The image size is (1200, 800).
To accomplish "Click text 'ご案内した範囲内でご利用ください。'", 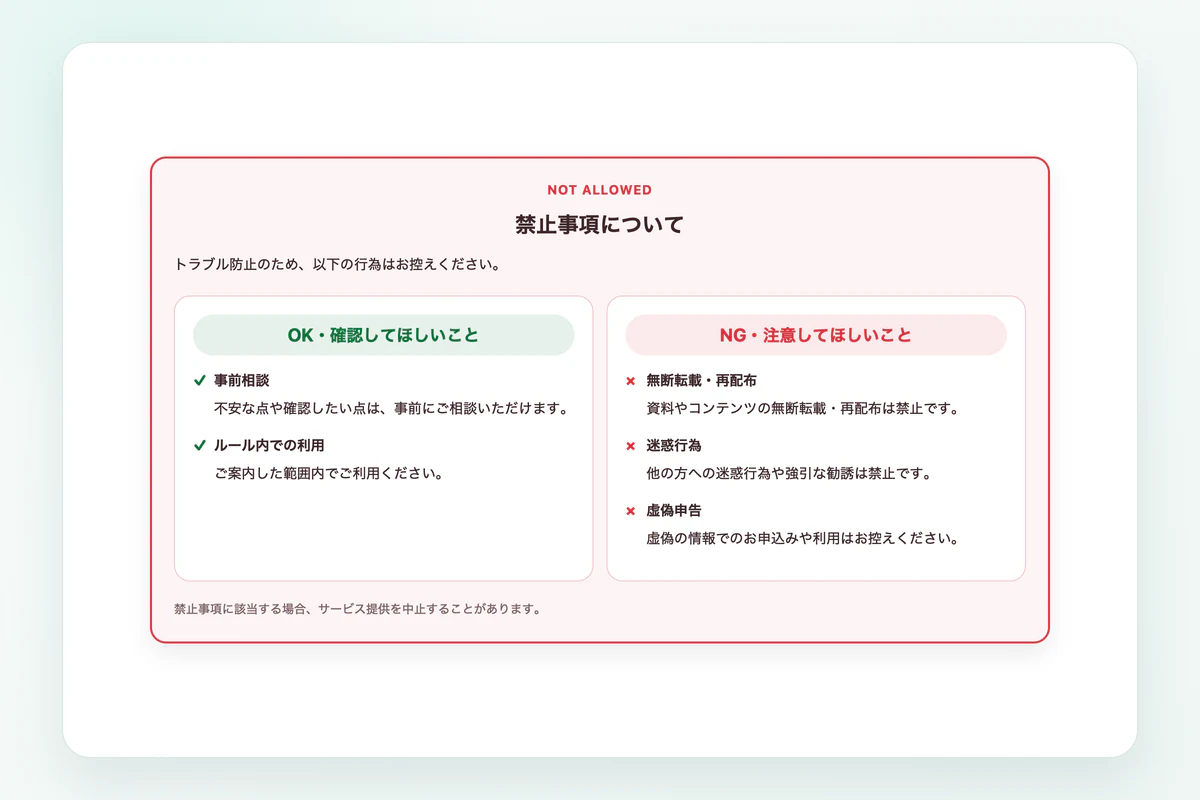I will [x=328, y=472].
